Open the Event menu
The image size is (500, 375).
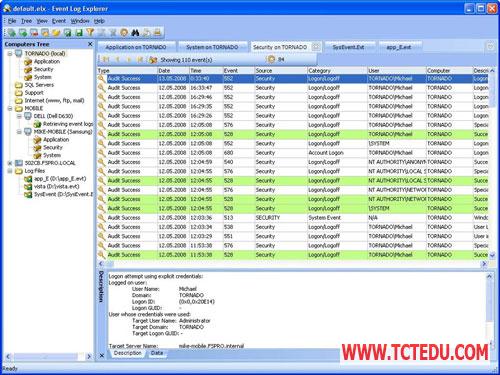(x=59, y=21)
